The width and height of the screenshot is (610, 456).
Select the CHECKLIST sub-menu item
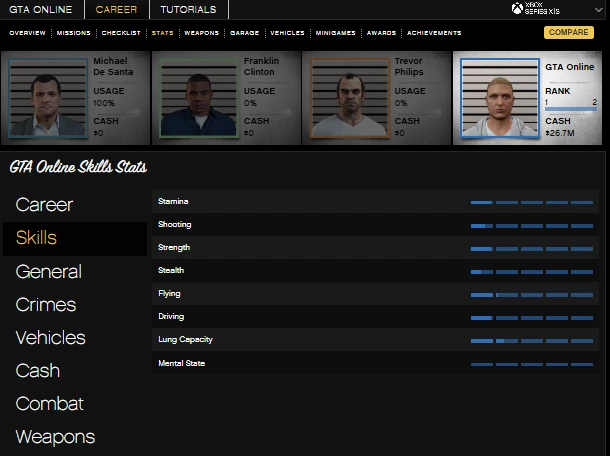coord(121,33)
